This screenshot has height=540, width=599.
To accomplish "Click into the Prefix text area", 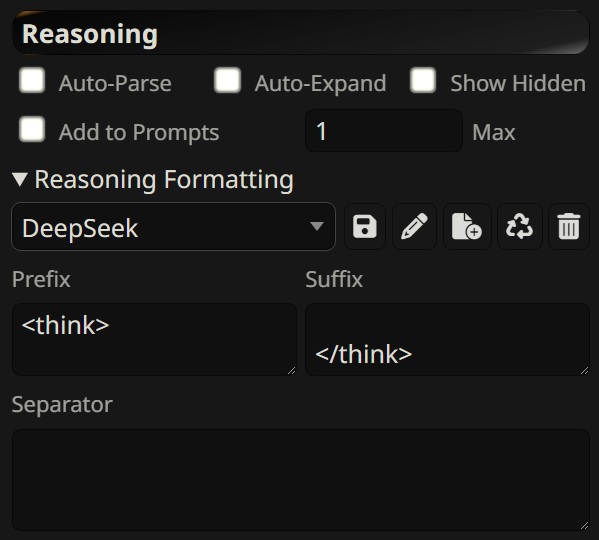I will pyautogui.click(x=154, y=340).
